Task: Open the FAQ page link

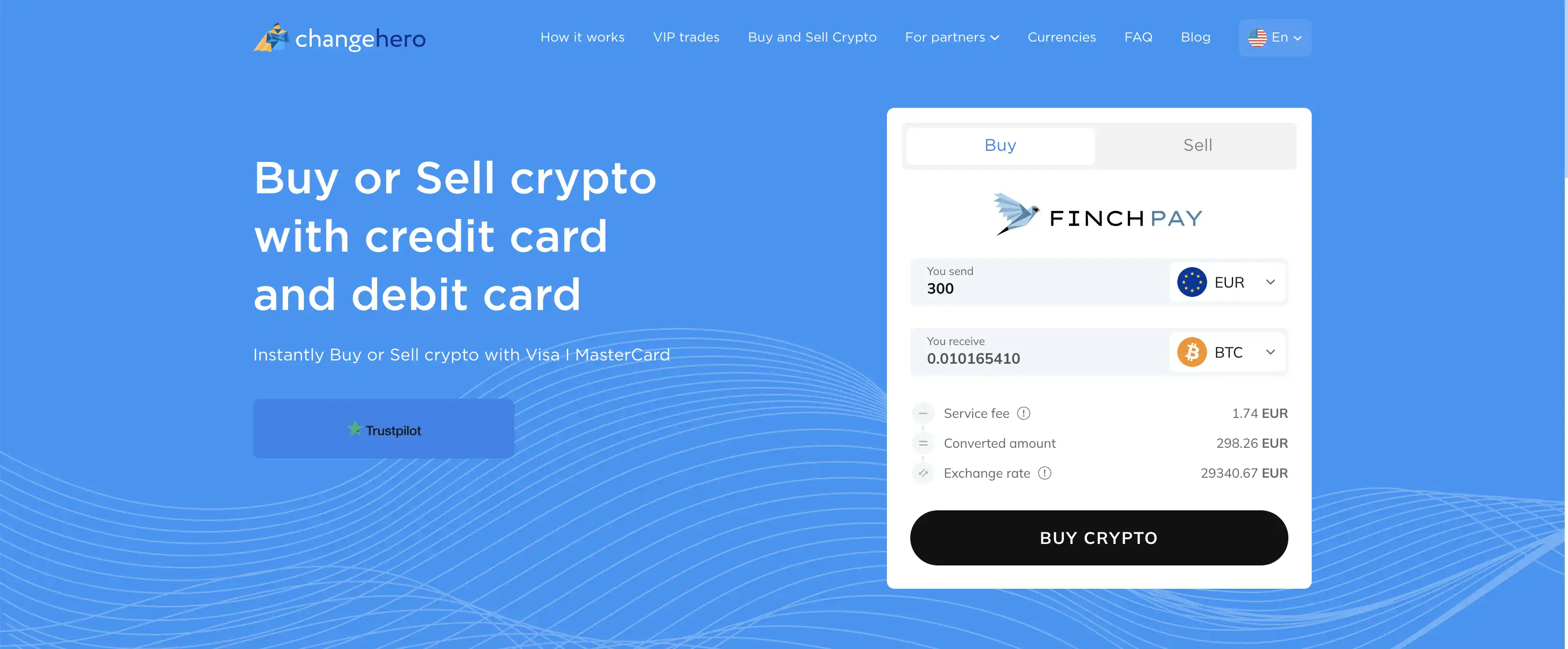Action: point(1139,37)
